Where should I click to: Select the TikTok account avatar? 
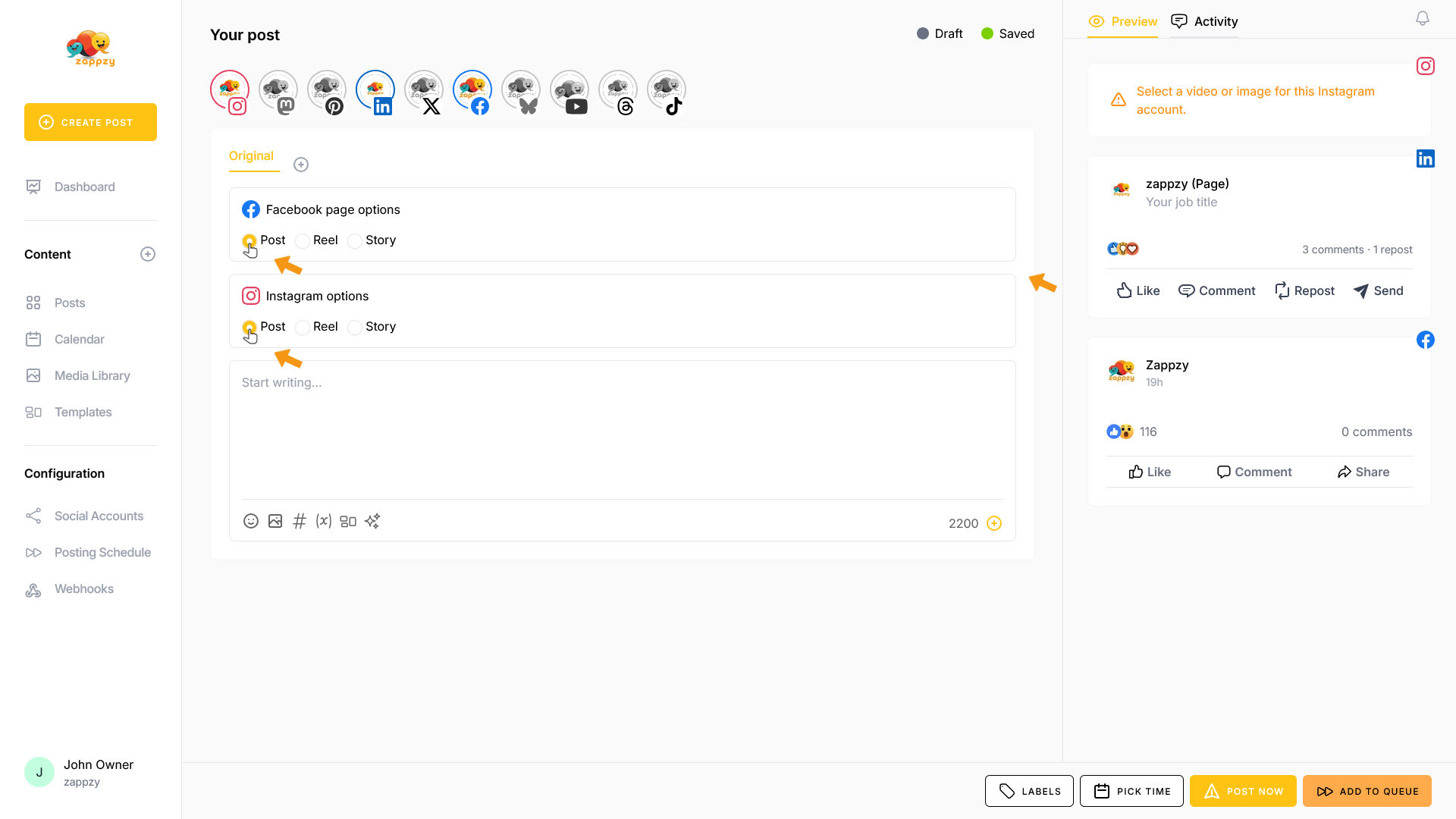pyautogui.click(x=667, y=91)
